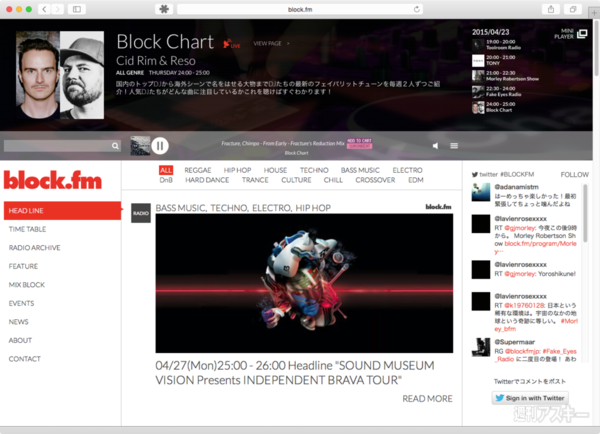Click the Safari back arrow
Image resolution: width=600 pixels, height=434 pixels.
point(44,9)
